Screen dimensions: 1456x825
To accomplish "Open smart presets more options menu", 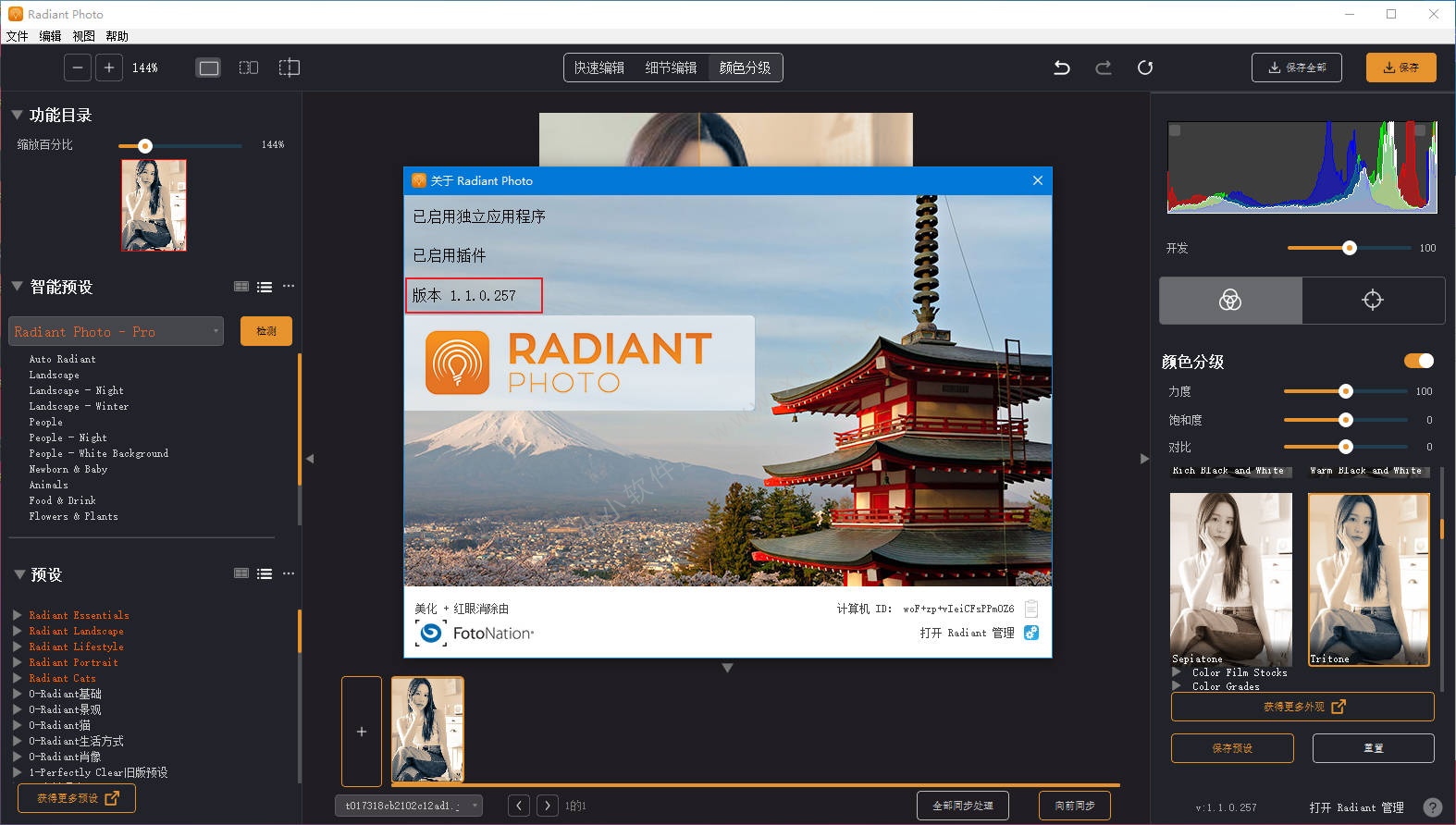I will click(289, 287).
